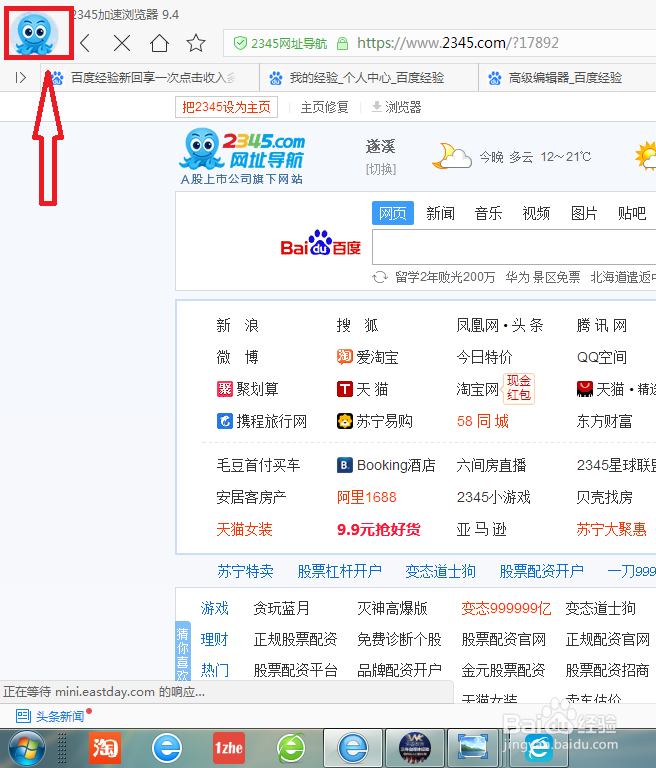
Task: Select the 图片 search tab
Action: coord(584,213)
